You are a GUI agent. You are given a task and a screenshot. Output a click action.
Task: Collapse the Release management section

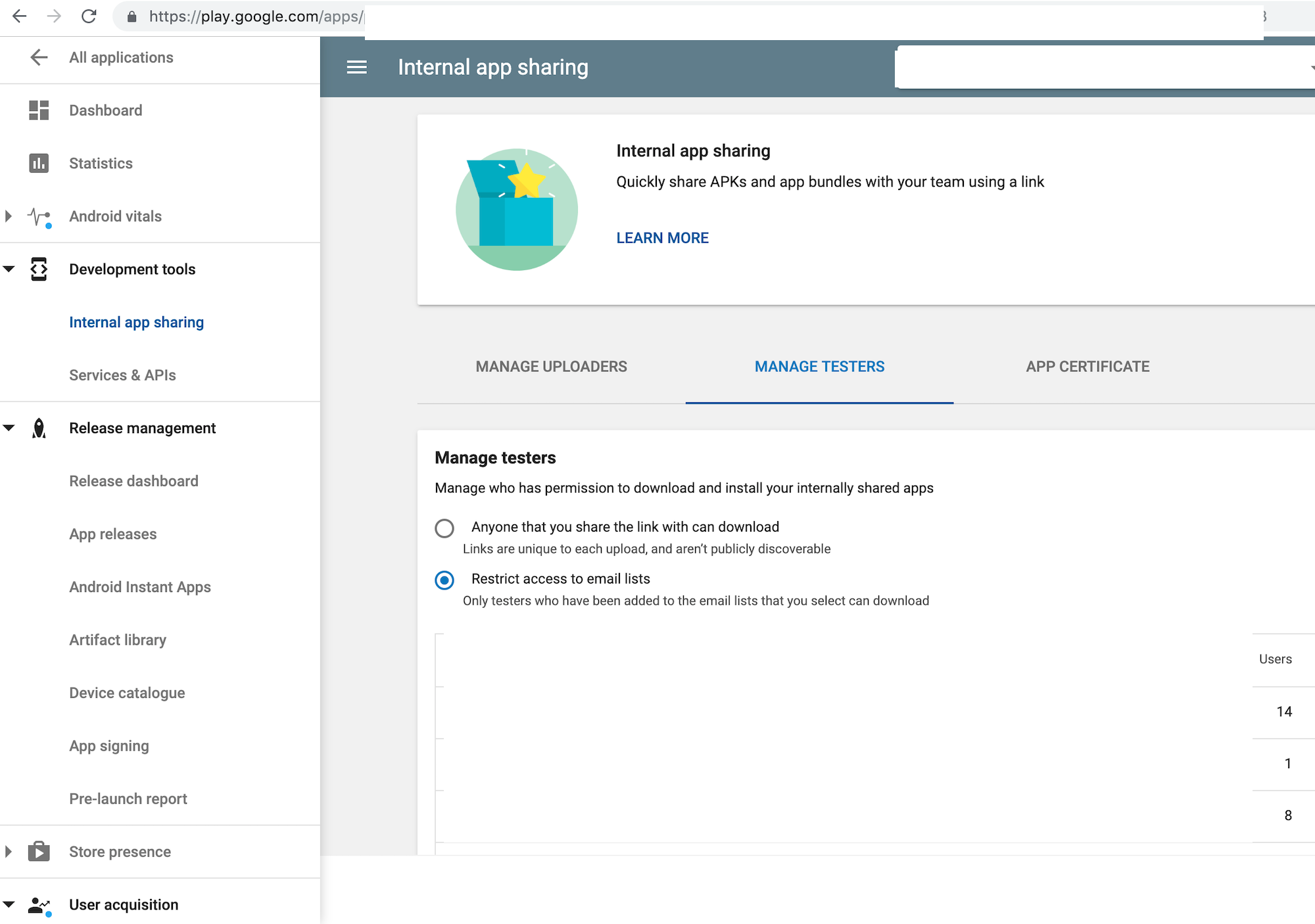point(9,428)
